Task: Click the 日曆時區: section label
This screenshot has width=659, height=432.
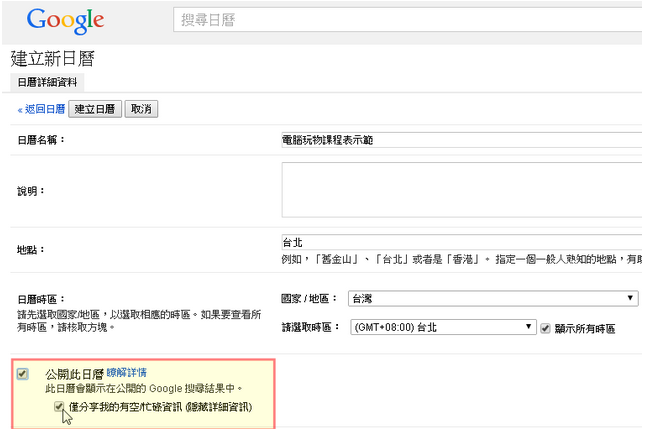Action: (41, 299)
